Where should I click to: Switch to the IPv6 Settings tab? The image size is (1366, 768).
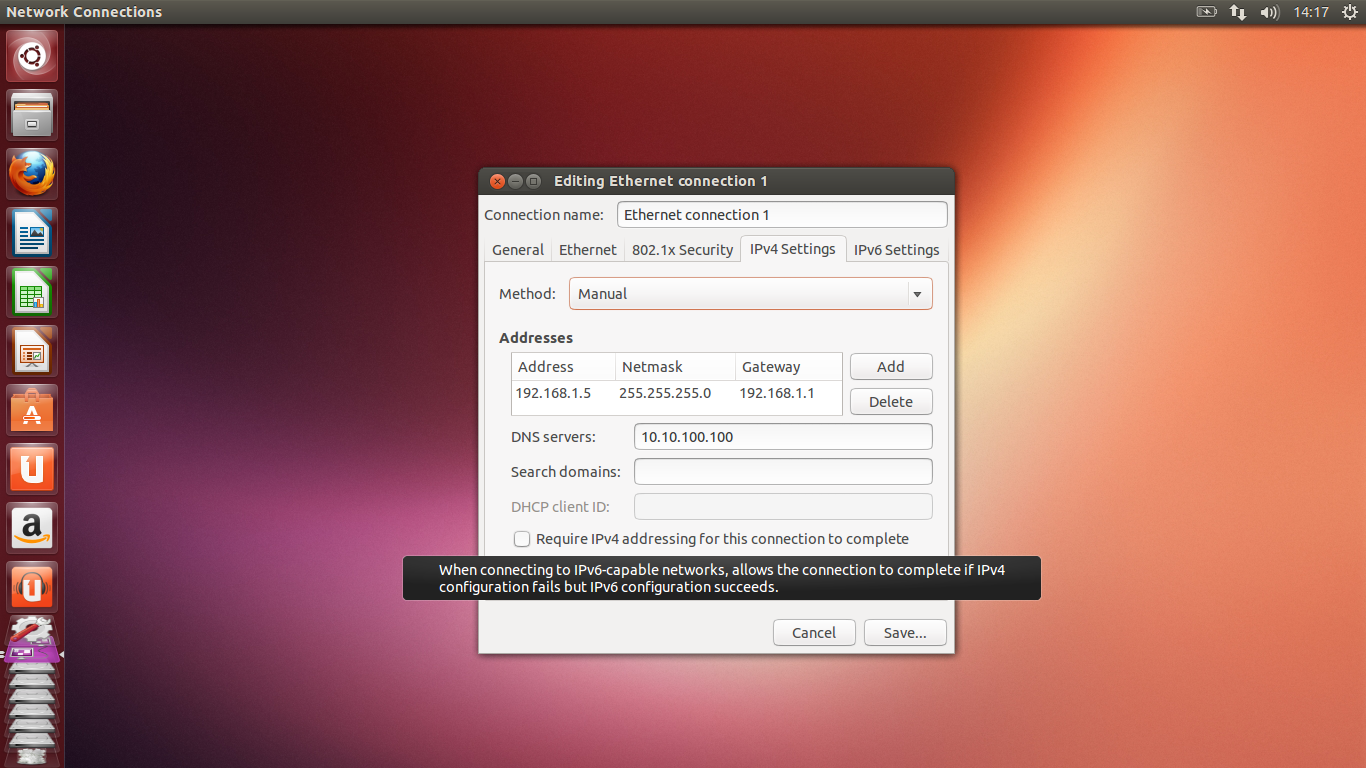click(x=896, y=249)
